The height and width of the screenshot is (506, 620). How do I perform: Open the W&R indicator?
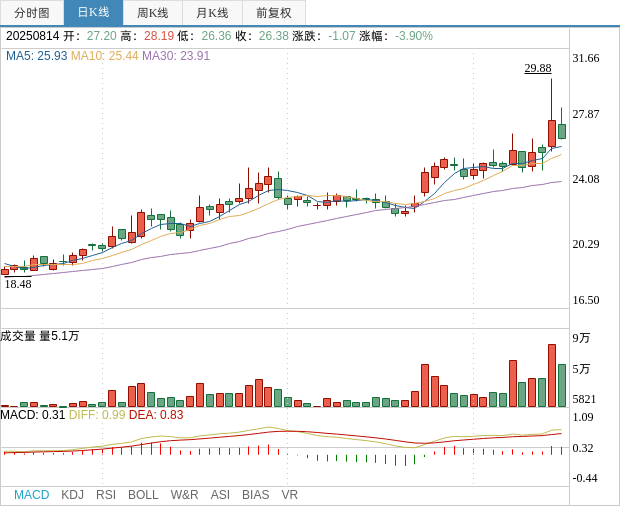(x=184, y=495)
